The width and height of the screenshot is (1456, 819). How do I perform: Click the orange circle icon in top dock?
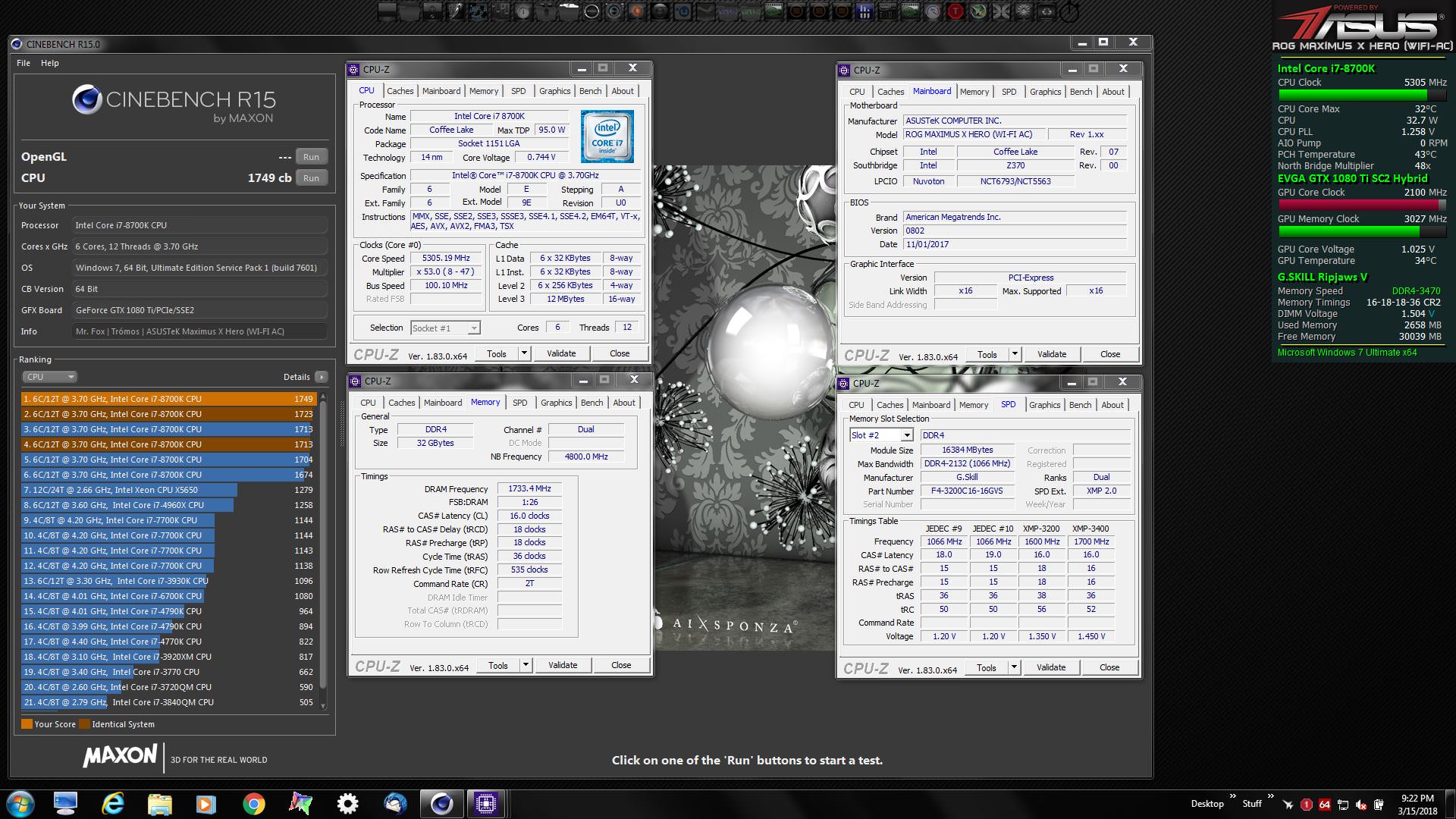pyautogui.click(x=637, y=11)
